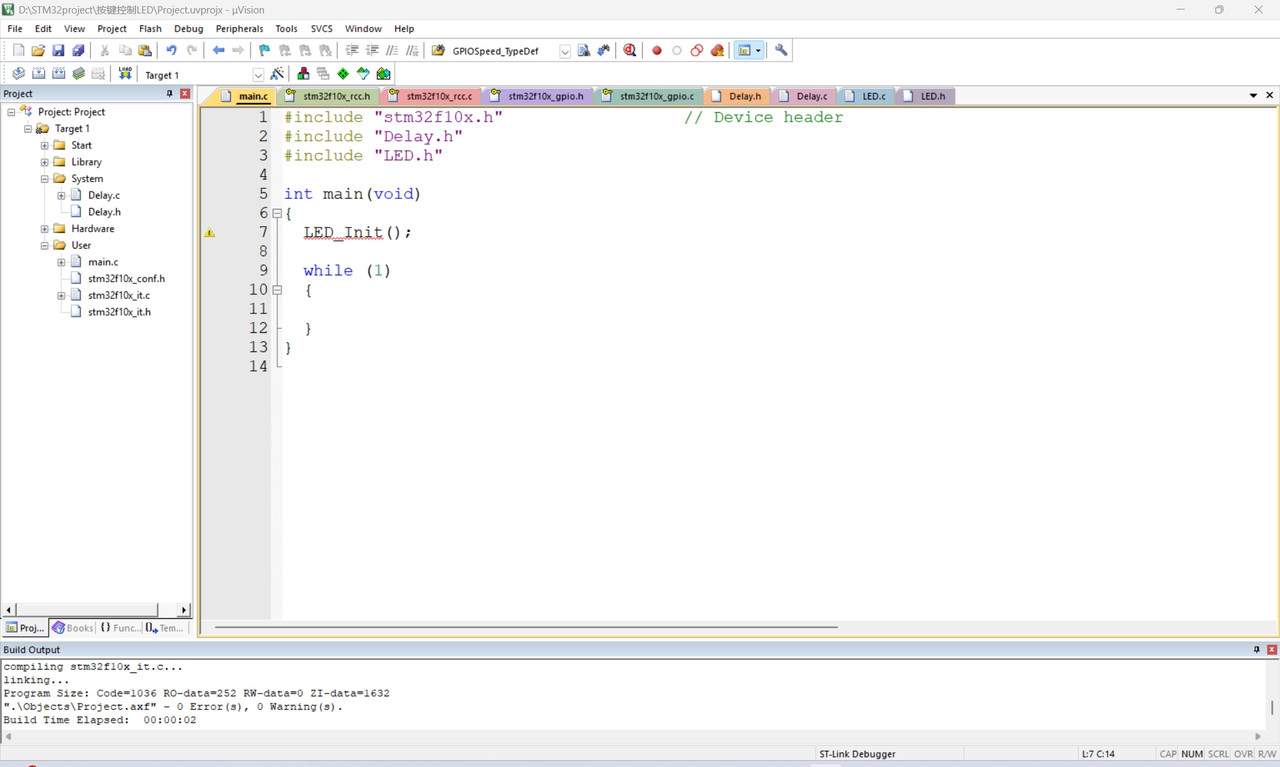Toggle a bookmark on the current line
This screenshot has width=1280, height=767.
(x=264, y=50)
